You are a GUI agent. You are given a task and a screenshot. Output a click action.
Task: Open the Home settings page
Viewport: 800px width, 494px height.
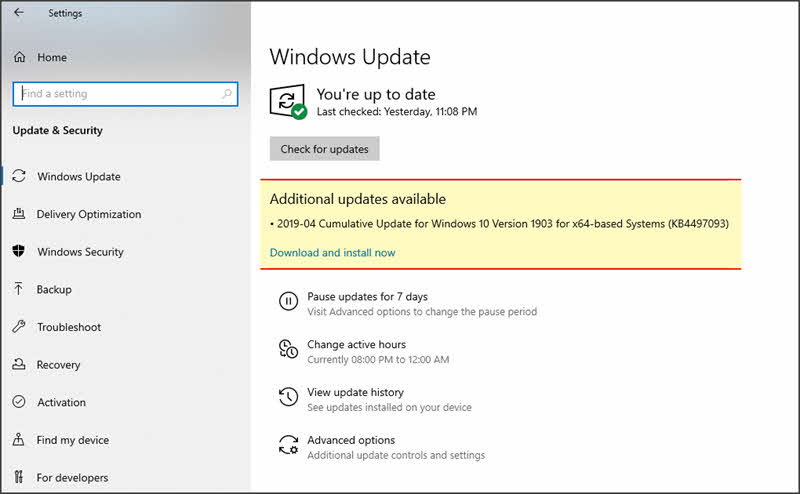coord(52,57)
